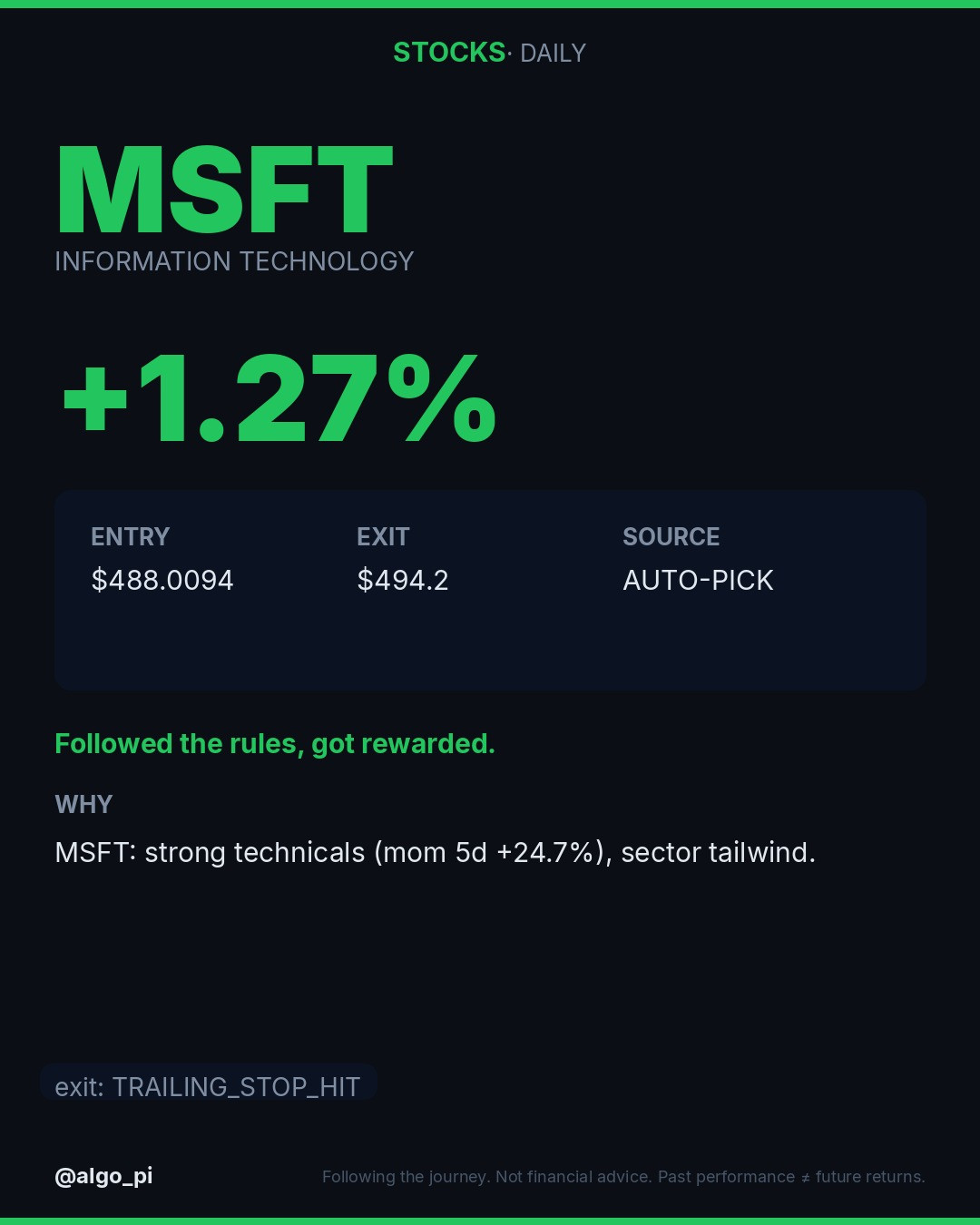This screenshot has height=1225, width=980.
Task: Select the $488.0094 entry price
Action: pos(162,580)
